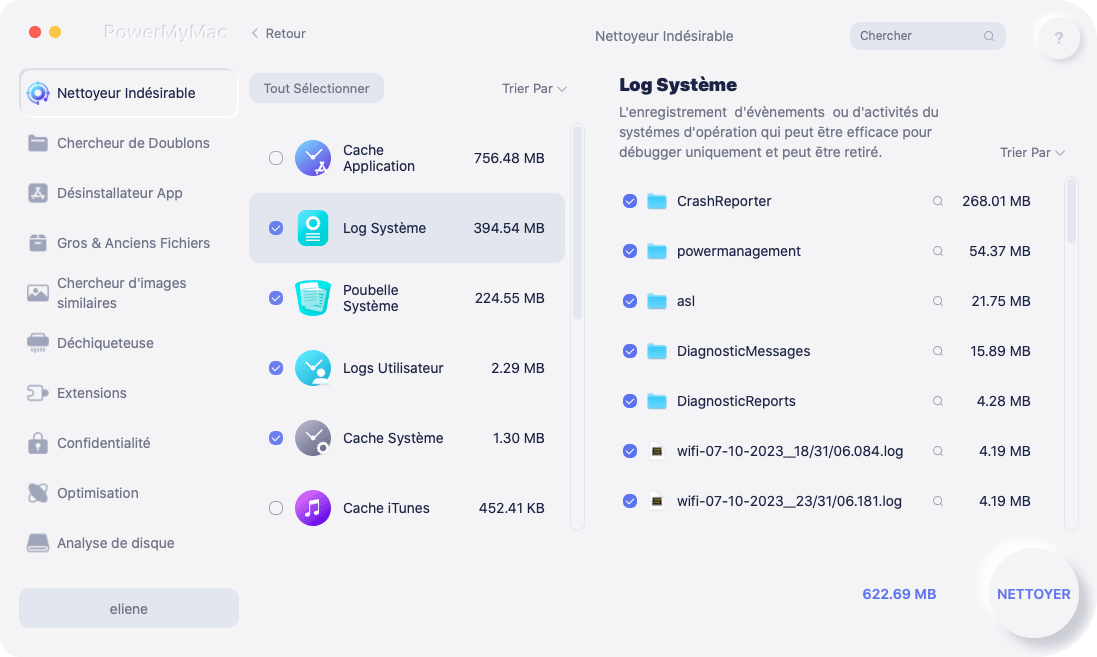The width and height of the screenshot is (1097, 657).
Task: Check the Cache iTunes checkbox
Action: pos(276,508)
